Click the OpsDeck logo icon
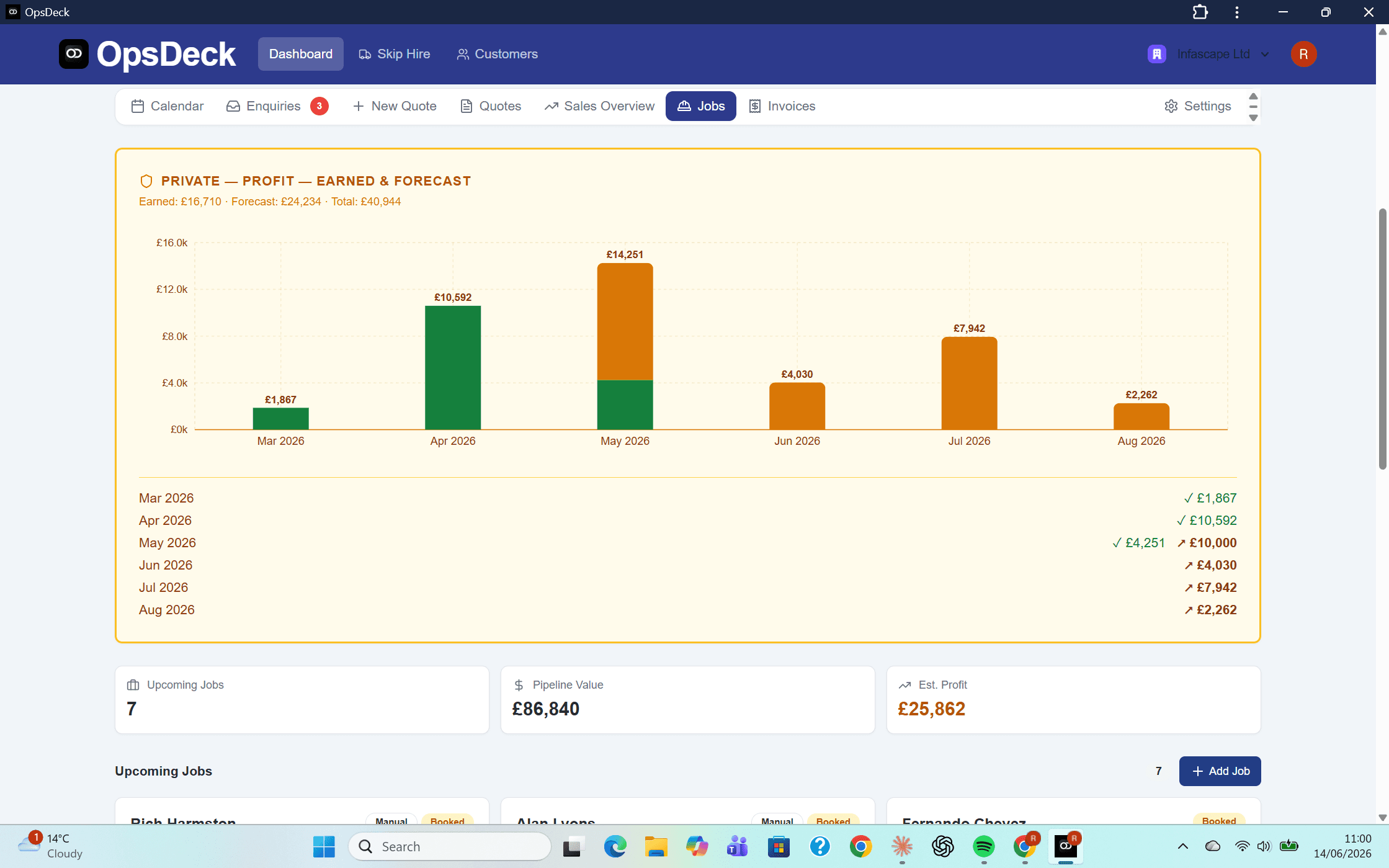 pos(74,54)
